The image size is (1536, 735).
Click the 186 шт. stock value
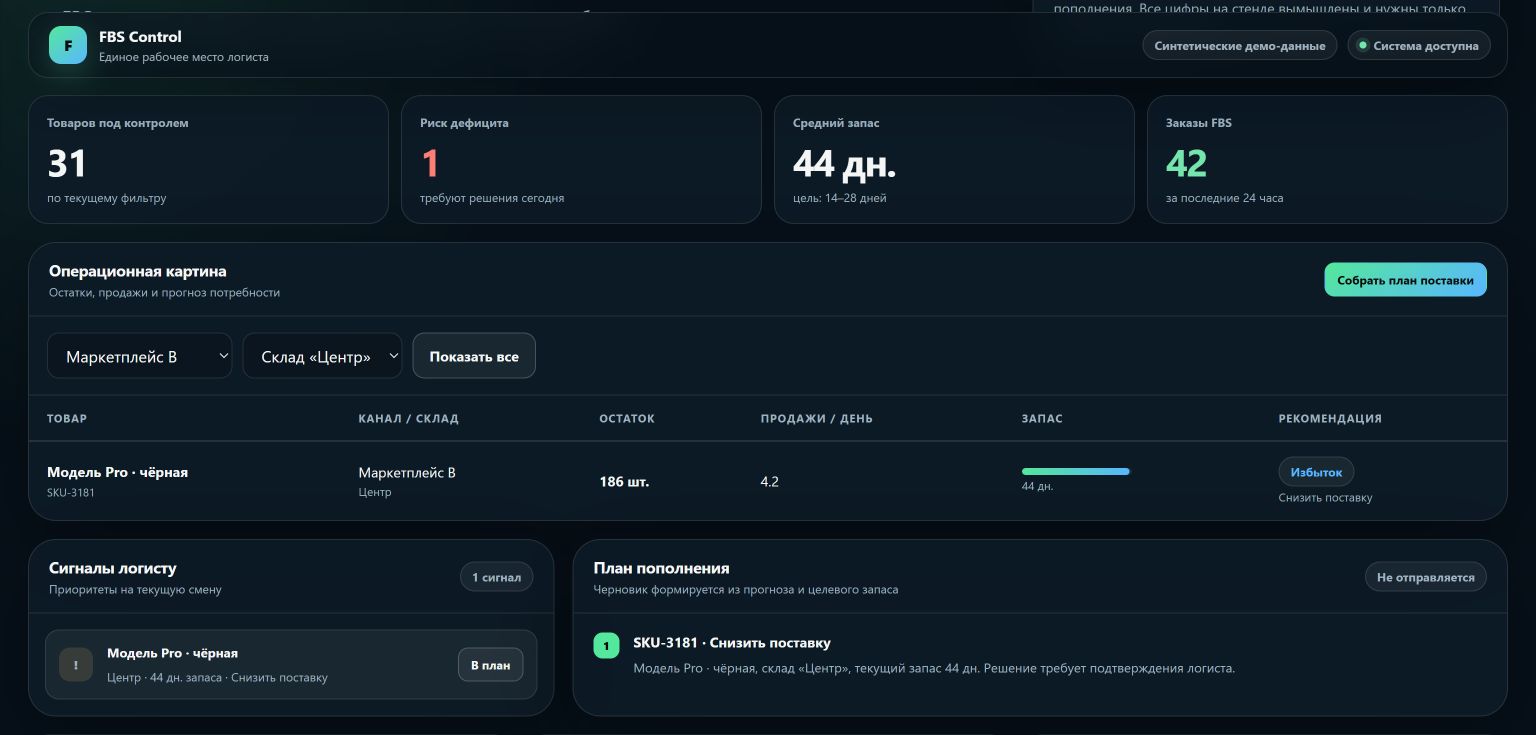[x=624, y=482]
